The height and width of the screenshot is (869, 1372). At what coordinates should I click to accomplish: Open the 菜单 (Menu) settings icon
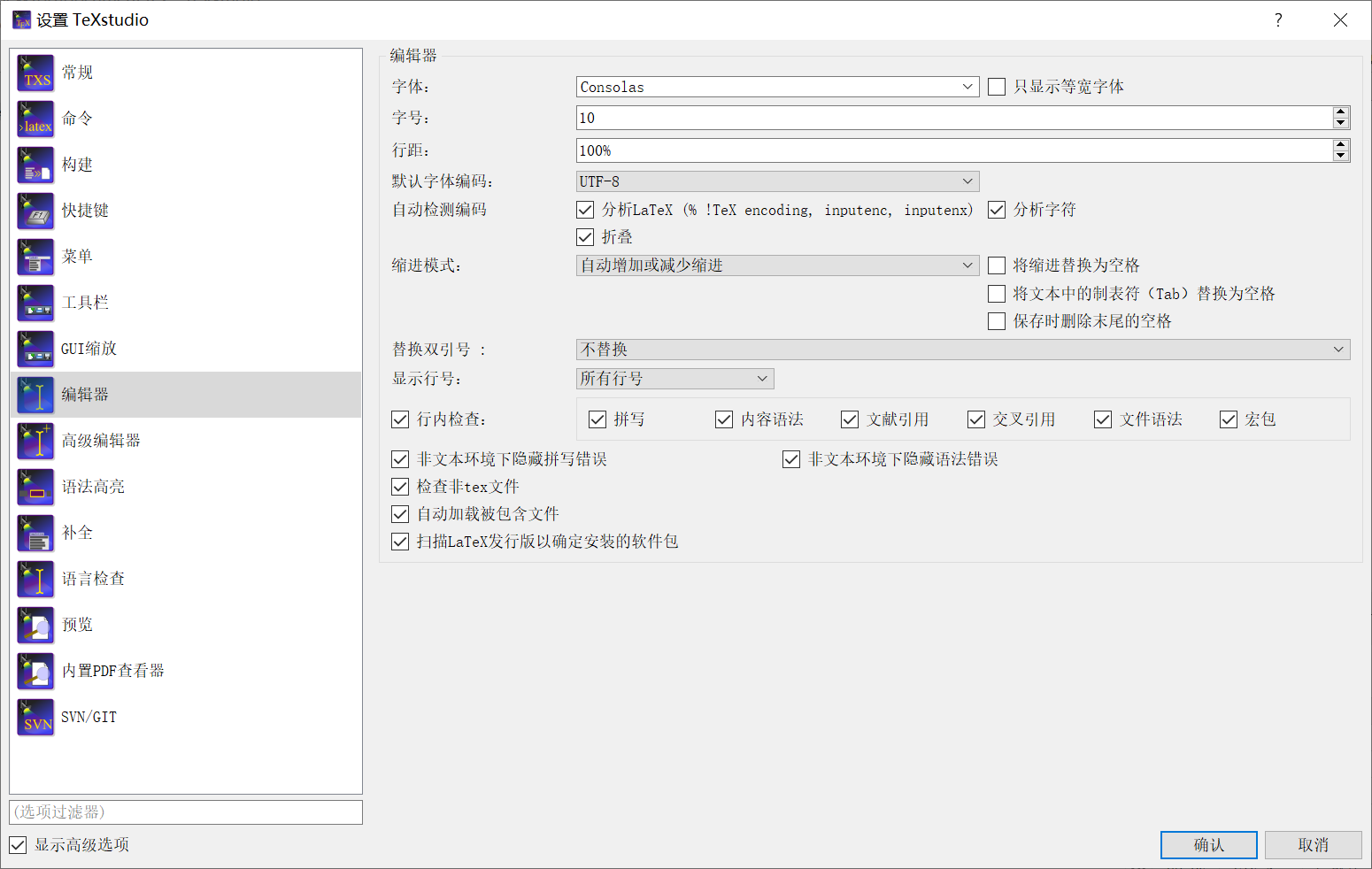tap(35, 257)
